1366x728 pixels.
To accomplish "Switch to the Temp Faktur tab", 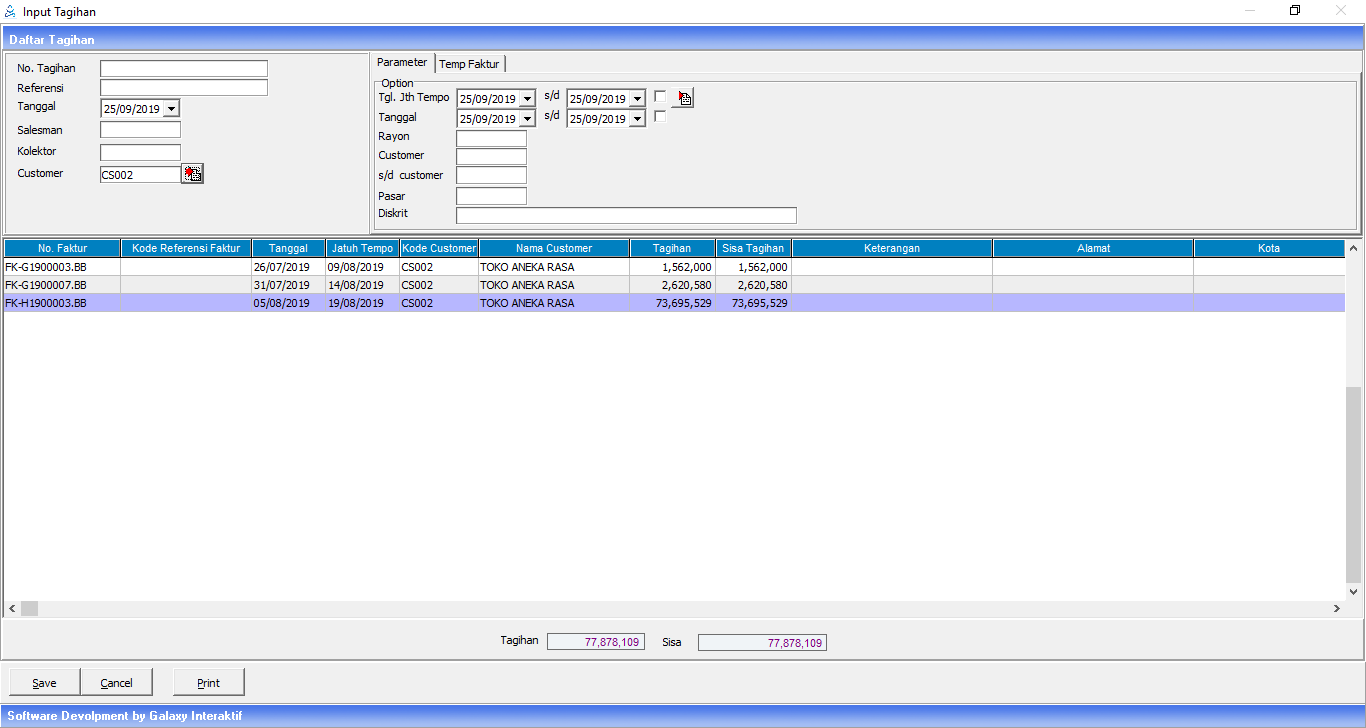I will coord(469,64).
